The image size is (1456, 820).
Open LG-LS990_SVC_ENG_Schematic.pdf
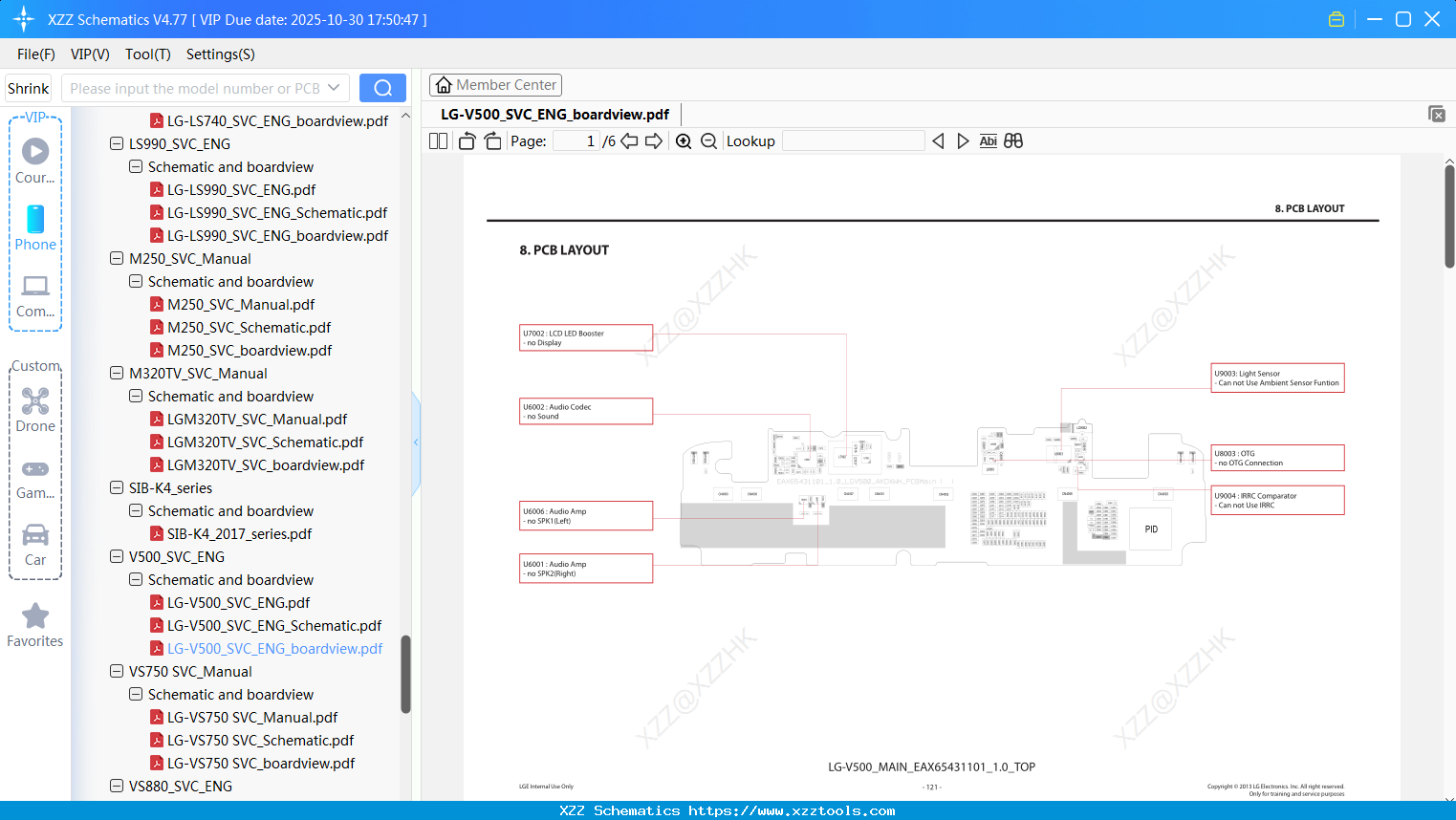[270, 213]
